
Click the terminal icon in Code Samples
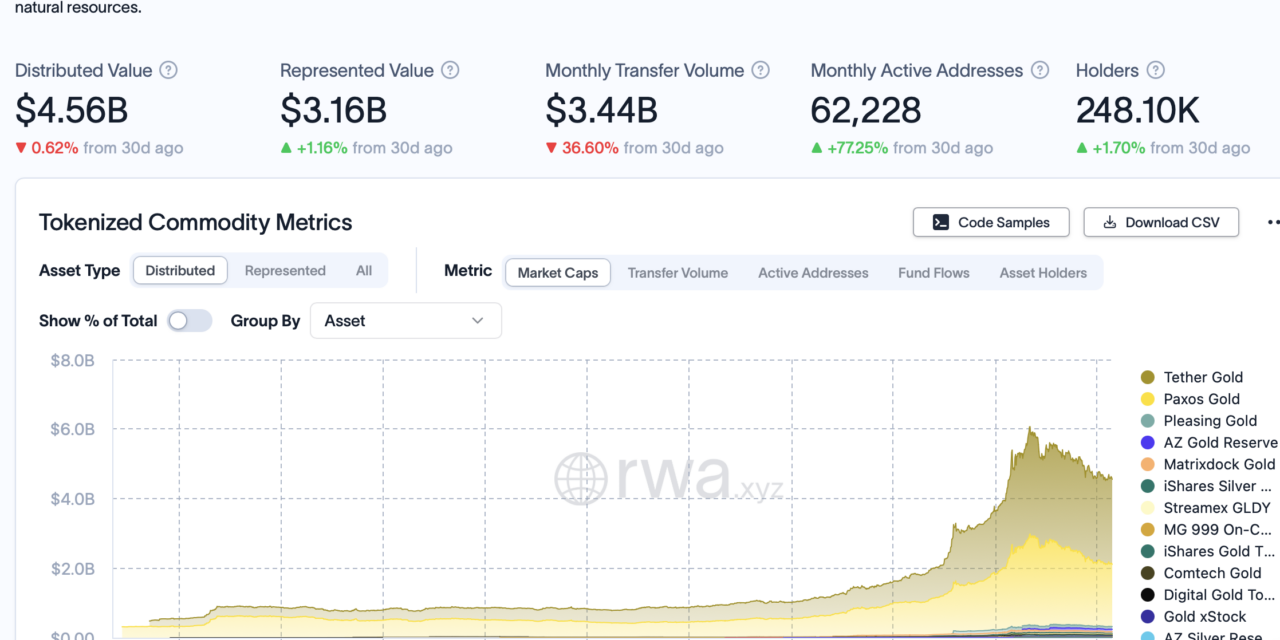[941, 222]
